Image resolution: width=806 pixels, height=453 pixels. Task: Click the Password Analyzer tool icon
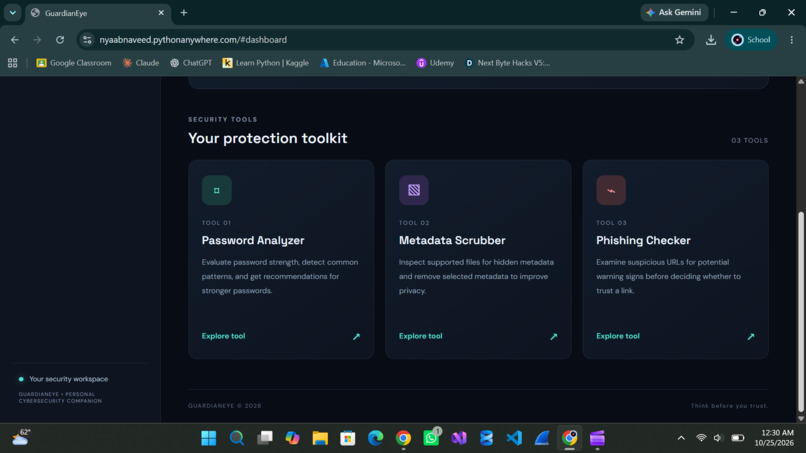pyautogui.click(x=216, y=190)
